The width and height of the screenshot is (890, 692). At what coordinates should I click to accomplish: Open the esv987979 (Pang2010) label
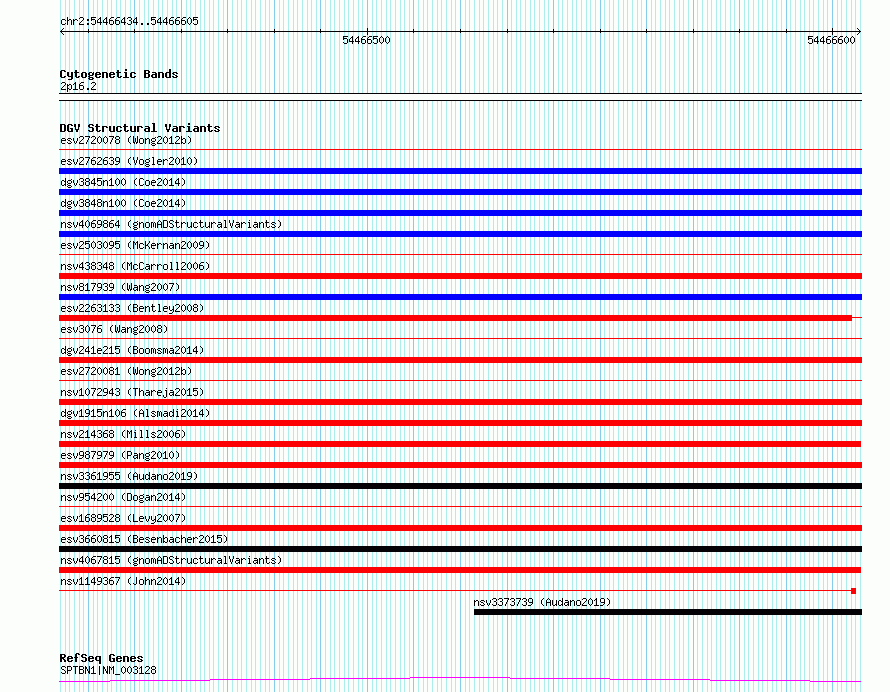click(120, 455)
